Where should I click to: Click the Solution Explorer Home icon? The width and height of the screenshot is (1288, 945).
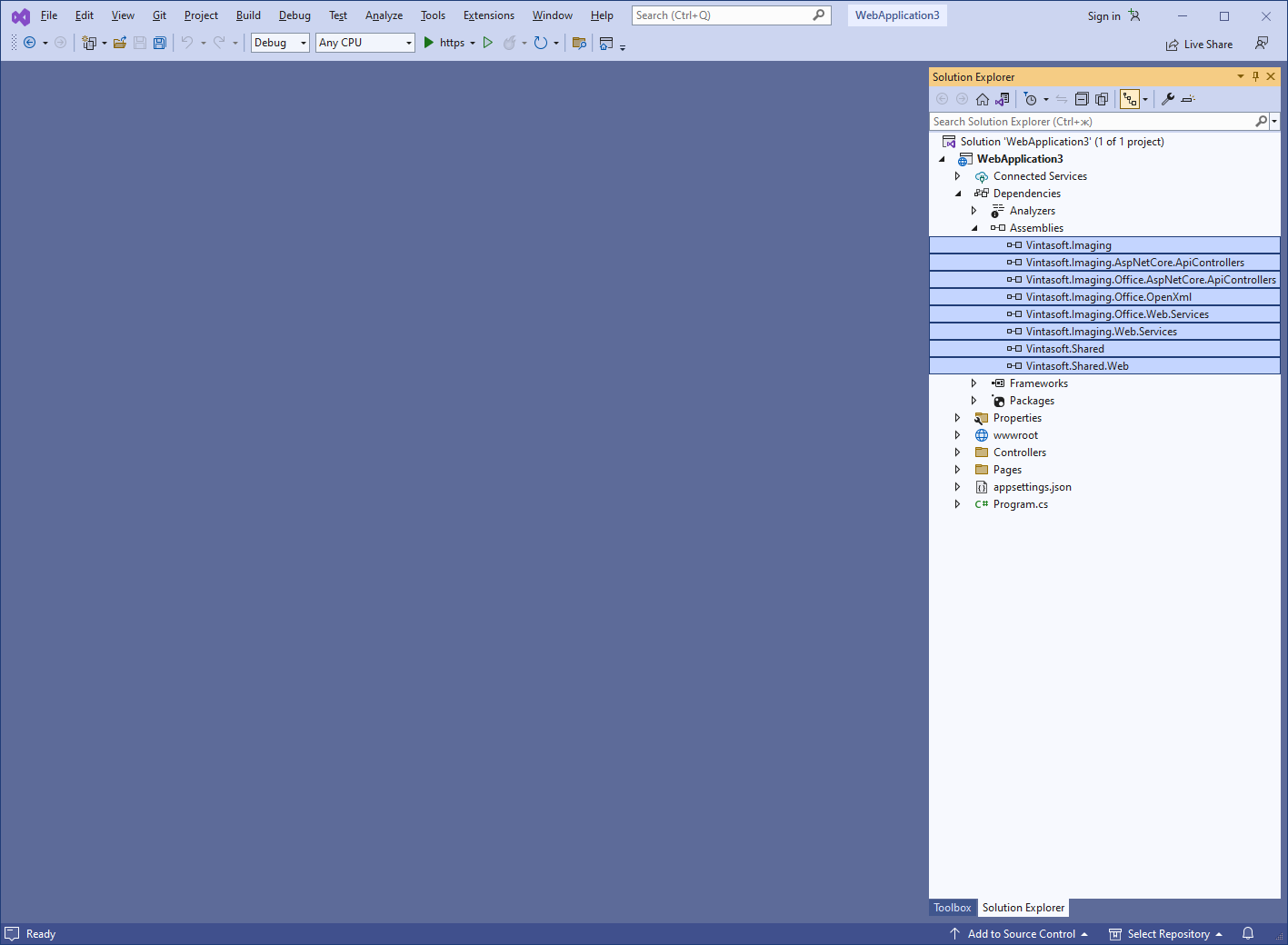click(x=983, y=99)
